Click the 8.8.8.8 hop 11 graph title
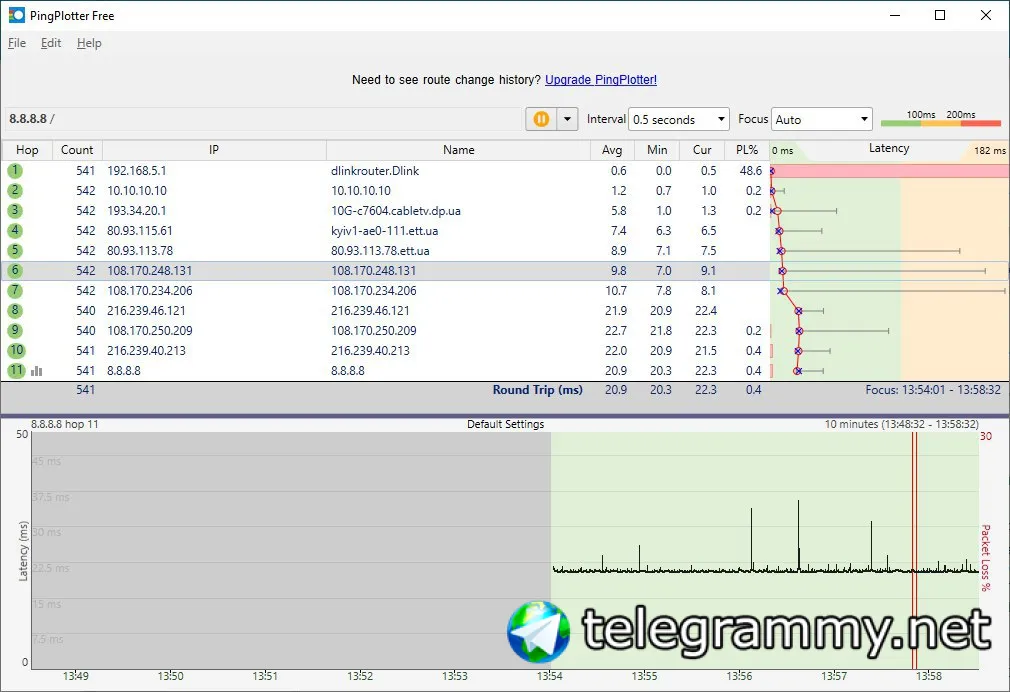Image resolution: width=1010 pixels, height=692 pixels. tap(64, 424)
